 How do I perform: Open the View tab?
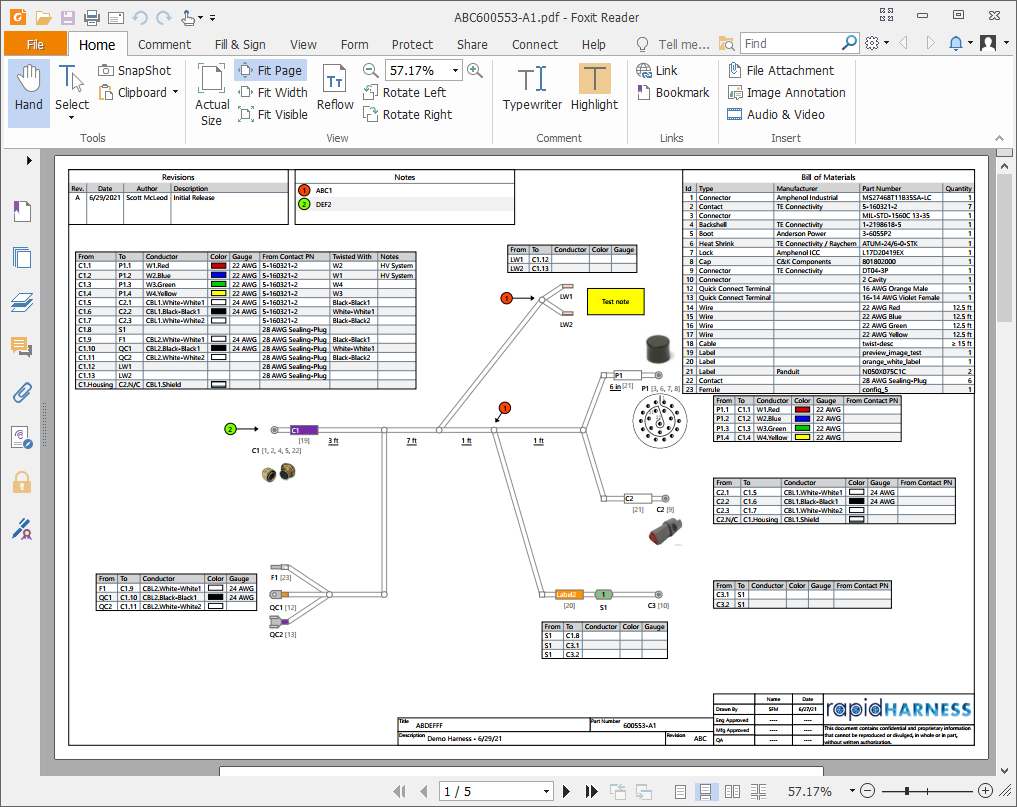pyautogui.click(x=303, y=44)
